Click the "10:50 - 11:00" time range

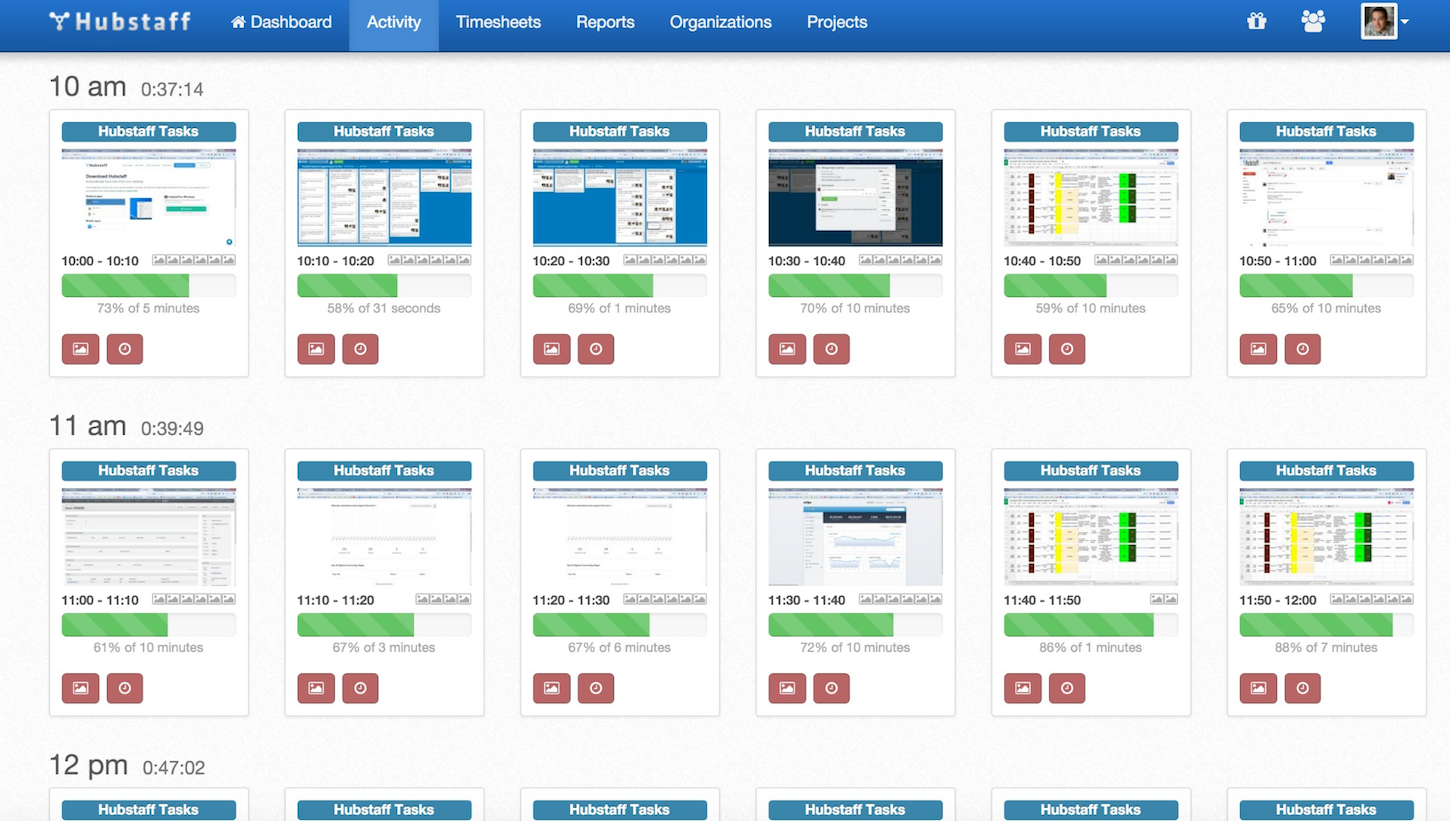coord(1278,261)
